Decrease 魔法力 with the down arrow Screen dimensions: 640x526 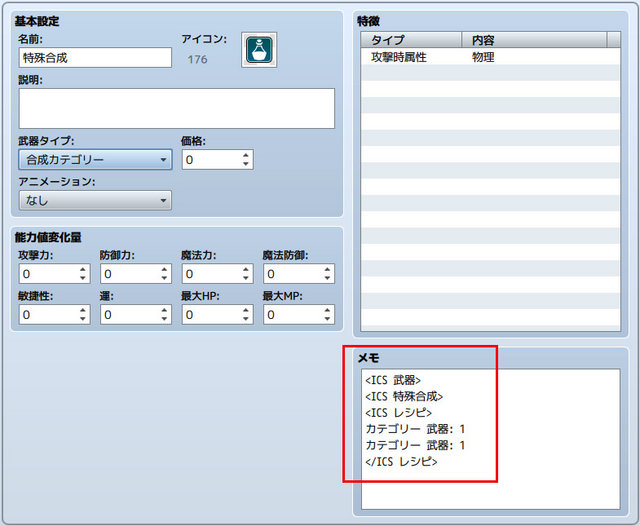pyautogui.click(x=246, y=278)
